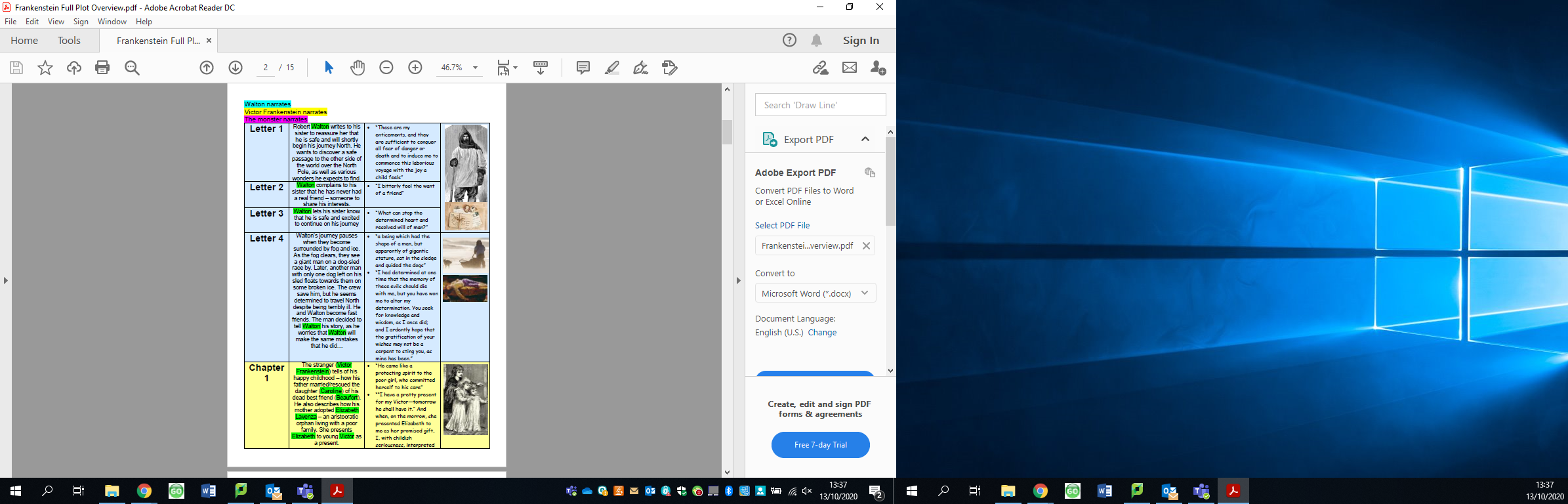
Task: Select the Hand pan tool
Action: point(358,68)
